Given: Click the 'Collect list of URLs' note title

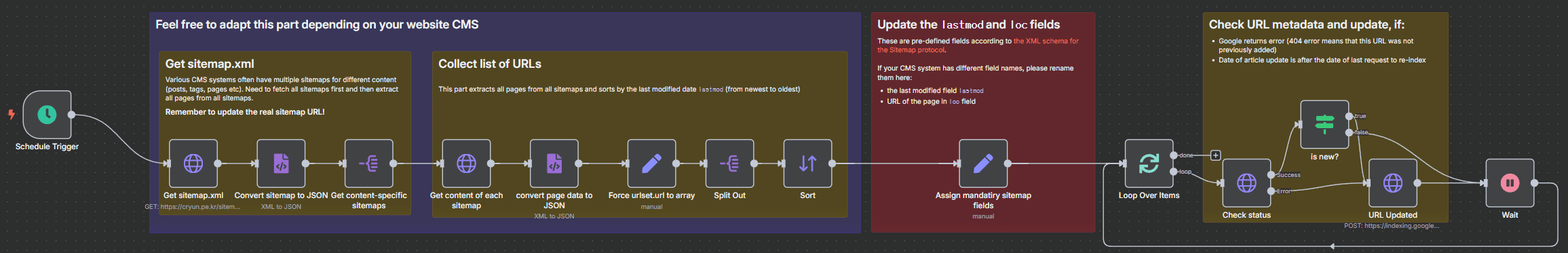Looking at the screenshot, I should pos(490,64).
